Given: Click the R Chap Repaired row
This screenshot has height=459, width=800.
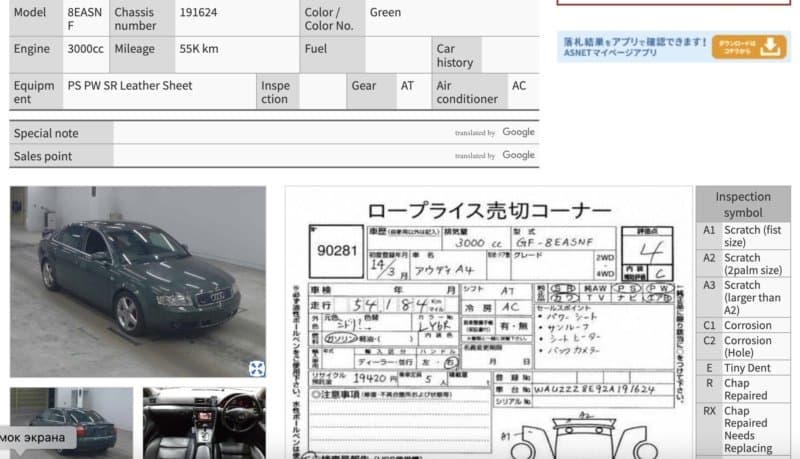Looking at the screenshot, I should coord(743,389).
